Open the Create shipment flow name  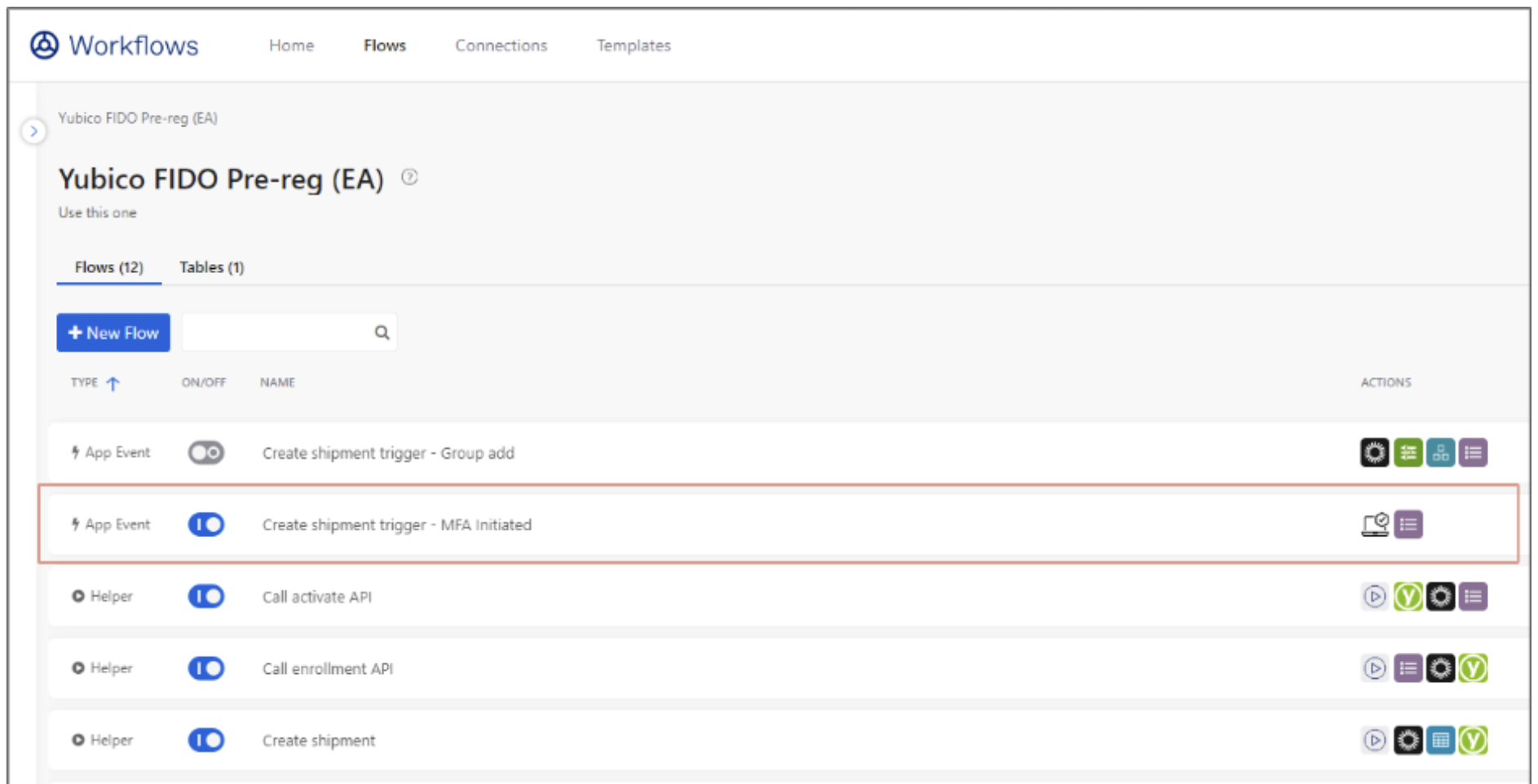(x=319, y=740)
